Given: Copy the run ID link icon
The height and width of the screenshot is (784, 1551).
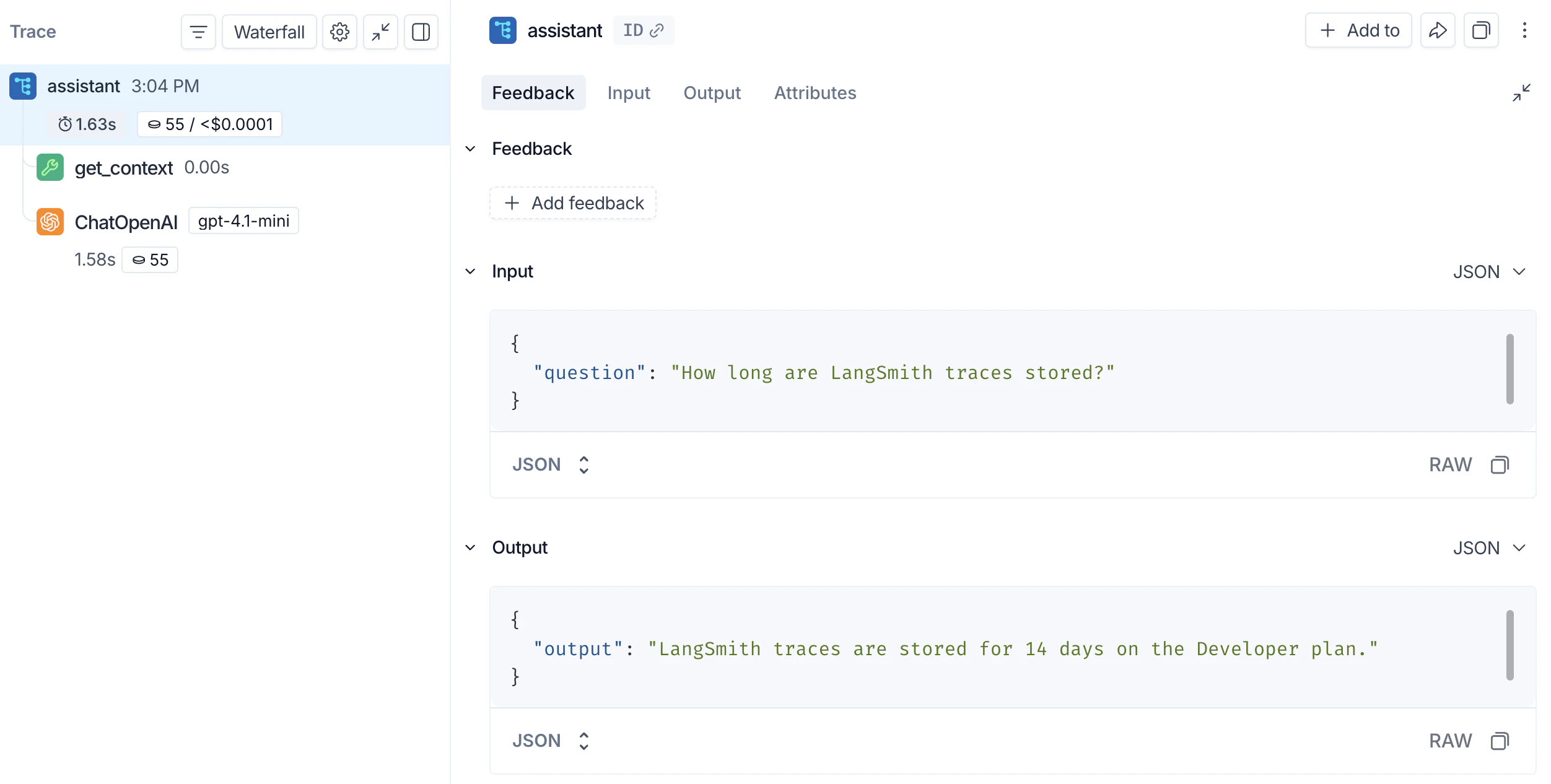Looking at the screenshot, I should (x=657, y=30).
